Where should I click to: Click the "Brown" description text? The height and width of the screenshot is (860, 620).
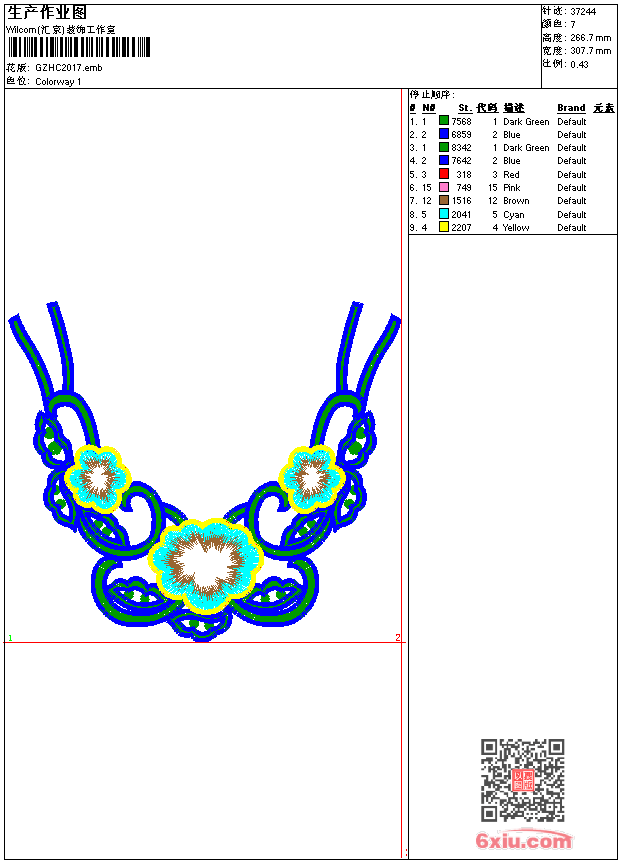[516, 201]
